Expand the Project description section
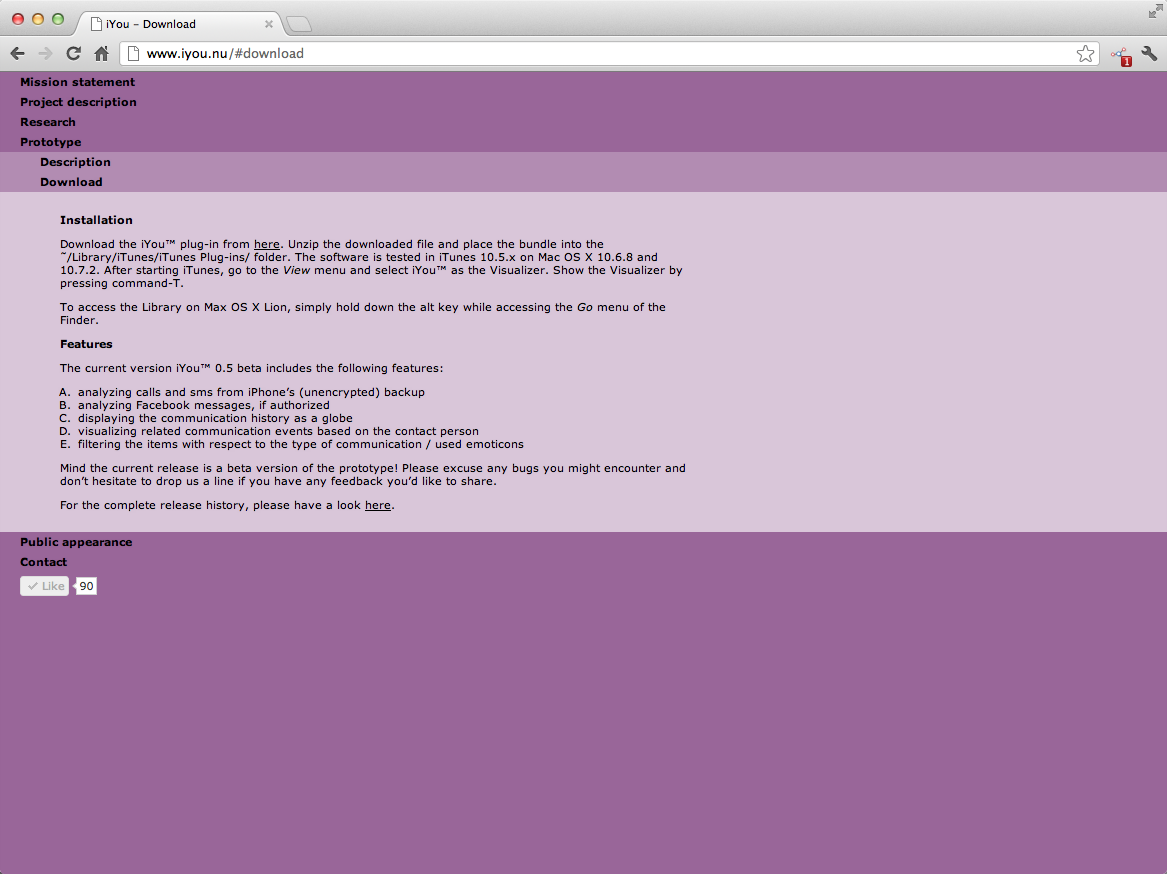 point(78,102)
